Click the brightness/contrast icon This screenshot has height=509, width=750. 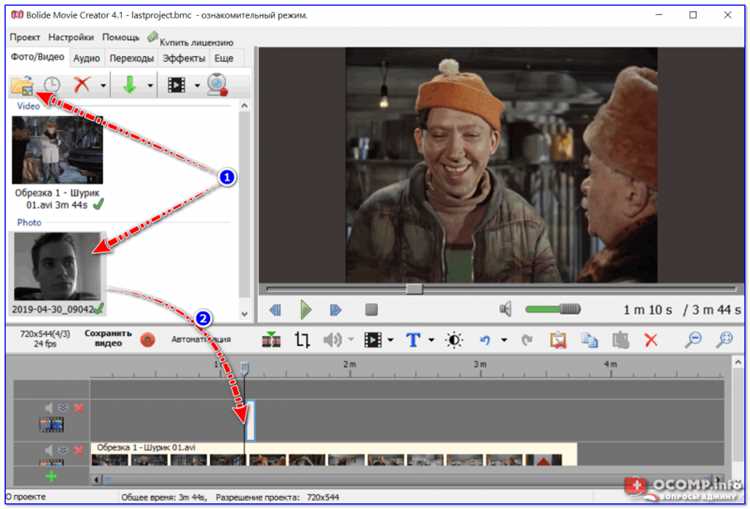click(x=454, y=340)
